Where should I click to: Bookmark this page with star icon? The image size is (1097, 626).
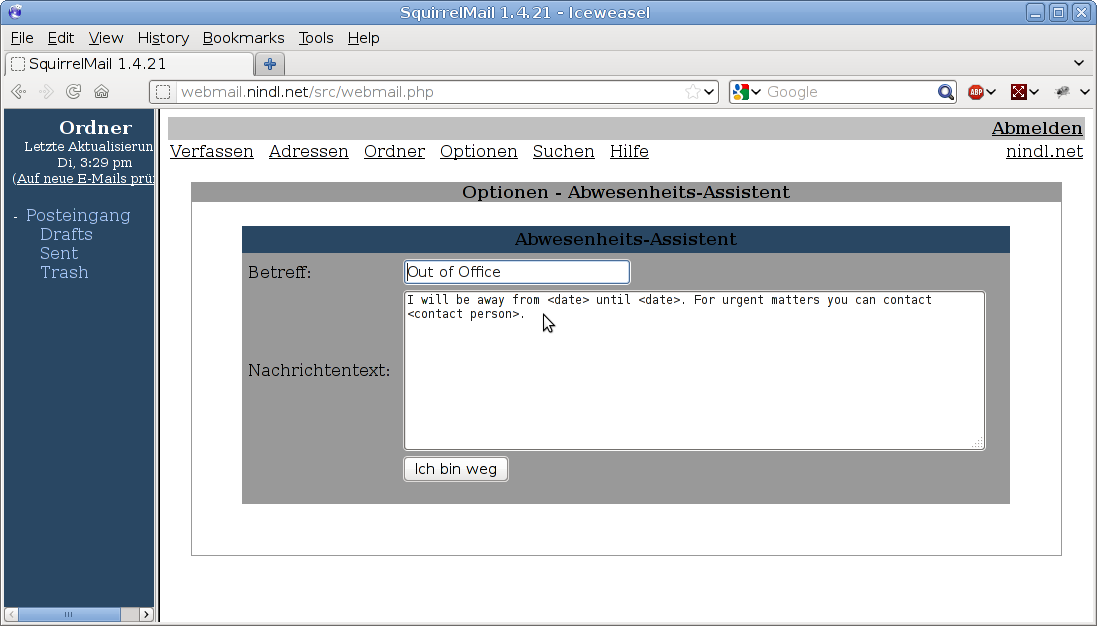tap(692, 92)
